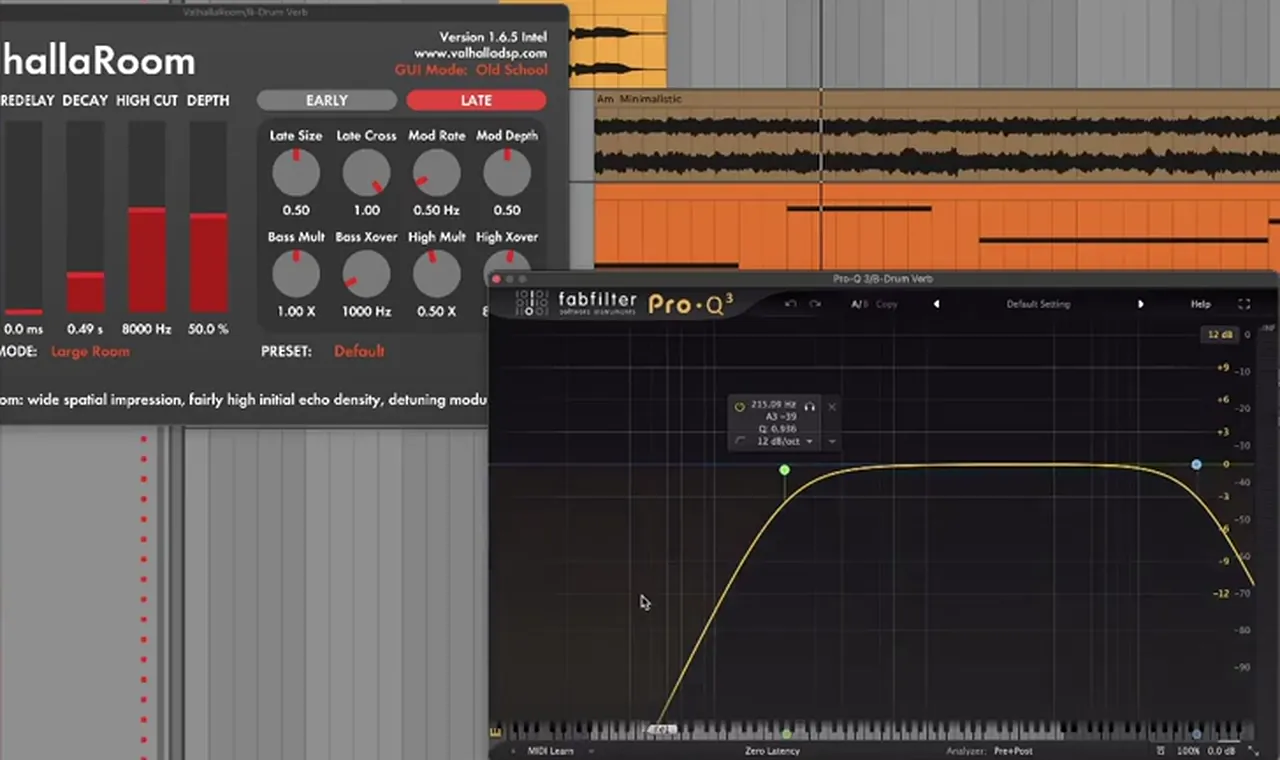
Task: Select the Am Minimalistic audio clip
Action: coord(937,135)
